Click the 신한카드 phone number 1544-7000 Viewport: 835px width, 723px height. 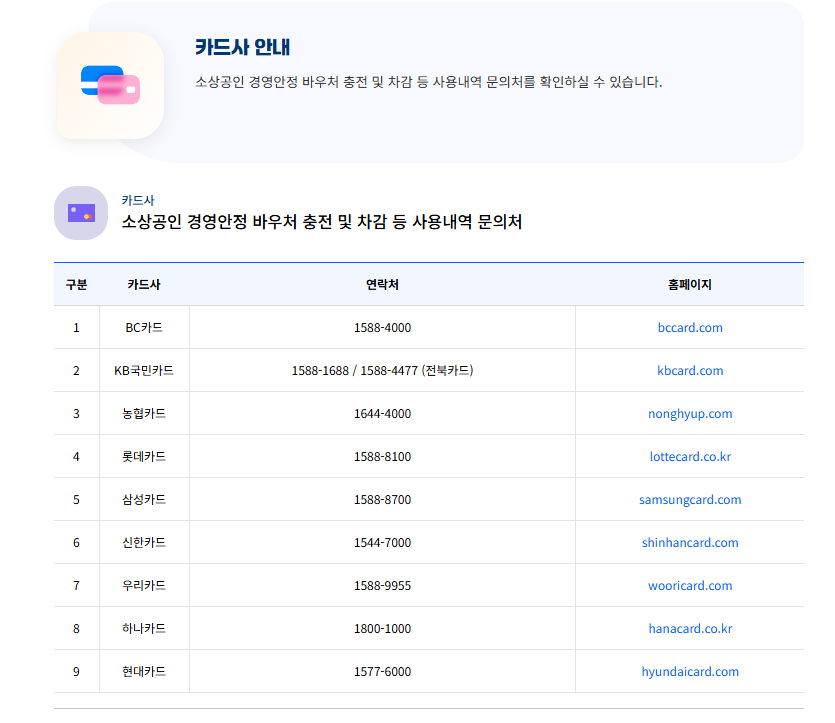[x=382, y=543]
